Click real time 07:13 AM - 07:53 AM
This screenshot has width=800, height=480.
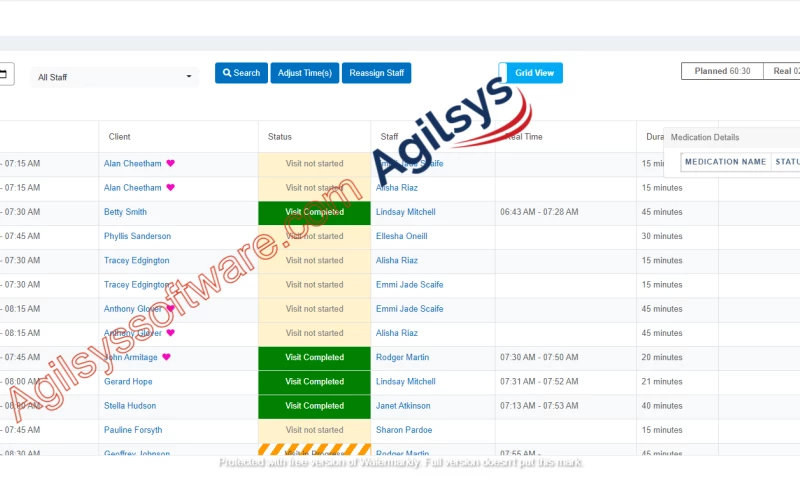coord(539,406)
